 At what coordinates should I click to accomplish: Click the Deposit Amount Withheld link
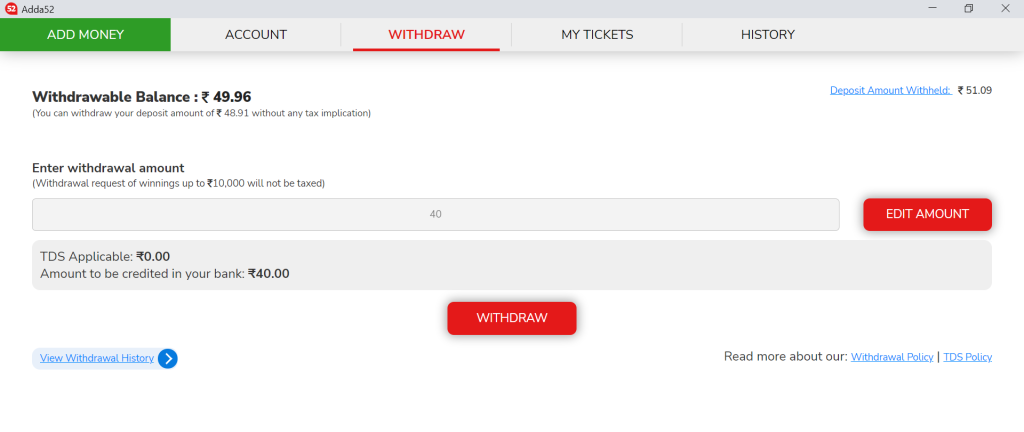pos(891,91)
